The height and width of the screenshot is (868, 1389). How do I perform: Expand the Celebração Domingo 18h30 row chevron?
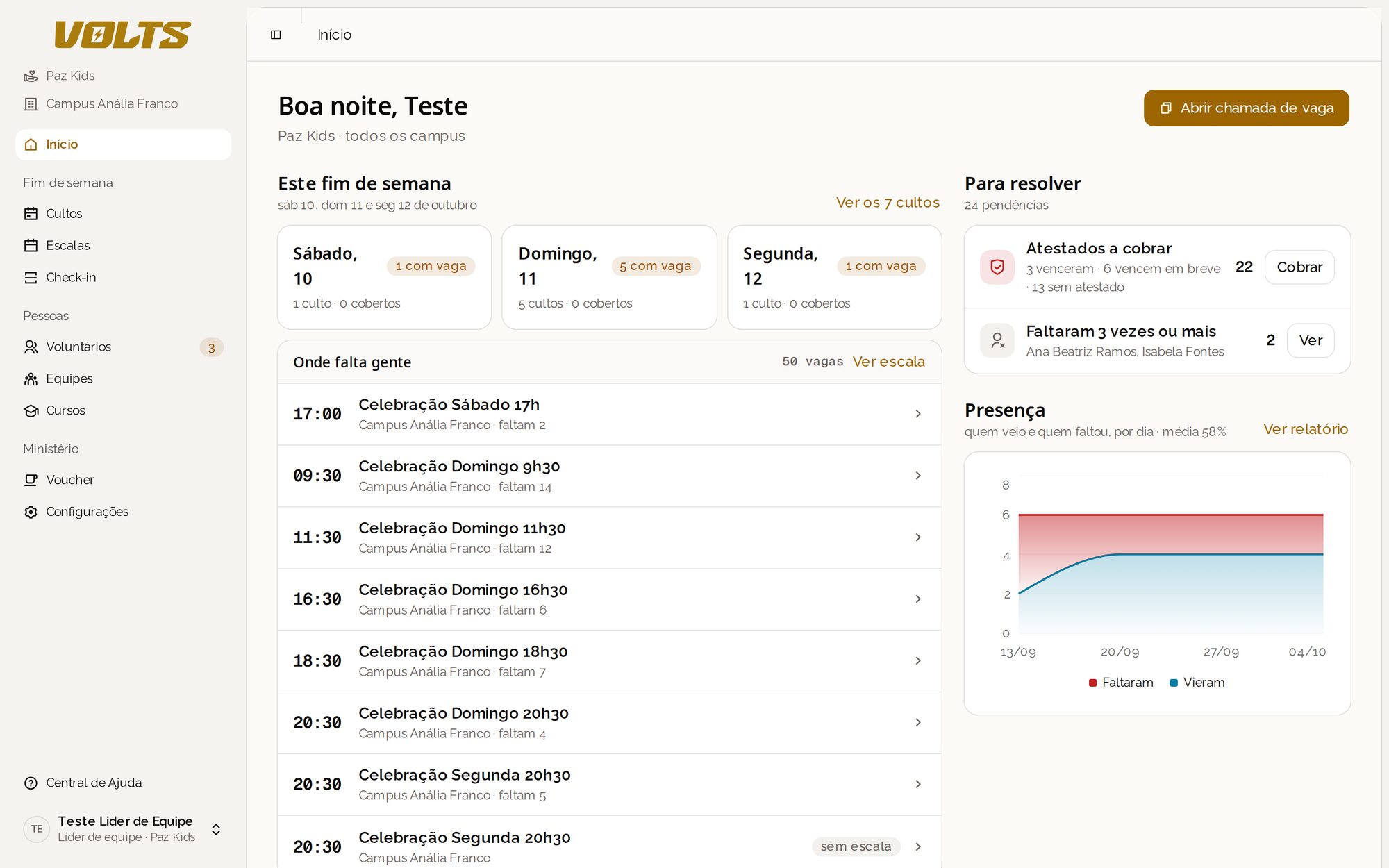918,661
